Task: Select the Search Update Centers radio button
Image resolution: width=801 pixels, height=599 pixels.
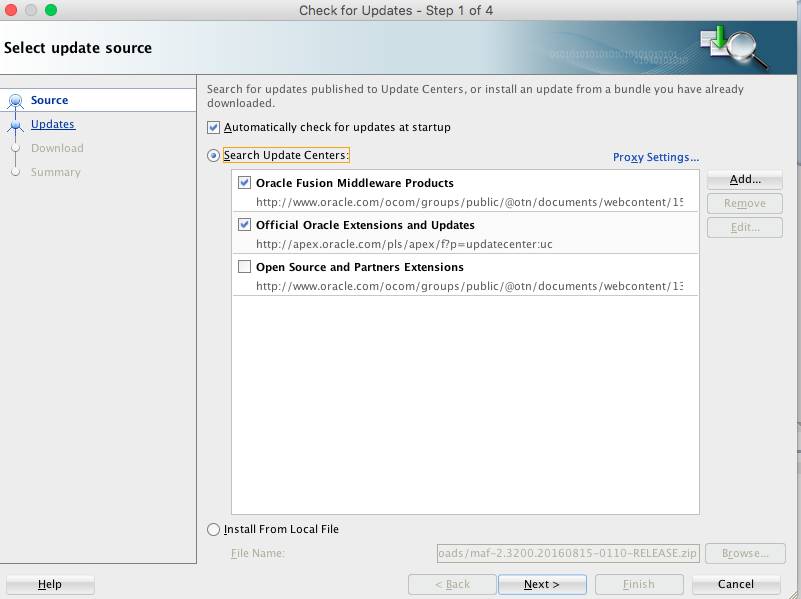Action: 214,155
